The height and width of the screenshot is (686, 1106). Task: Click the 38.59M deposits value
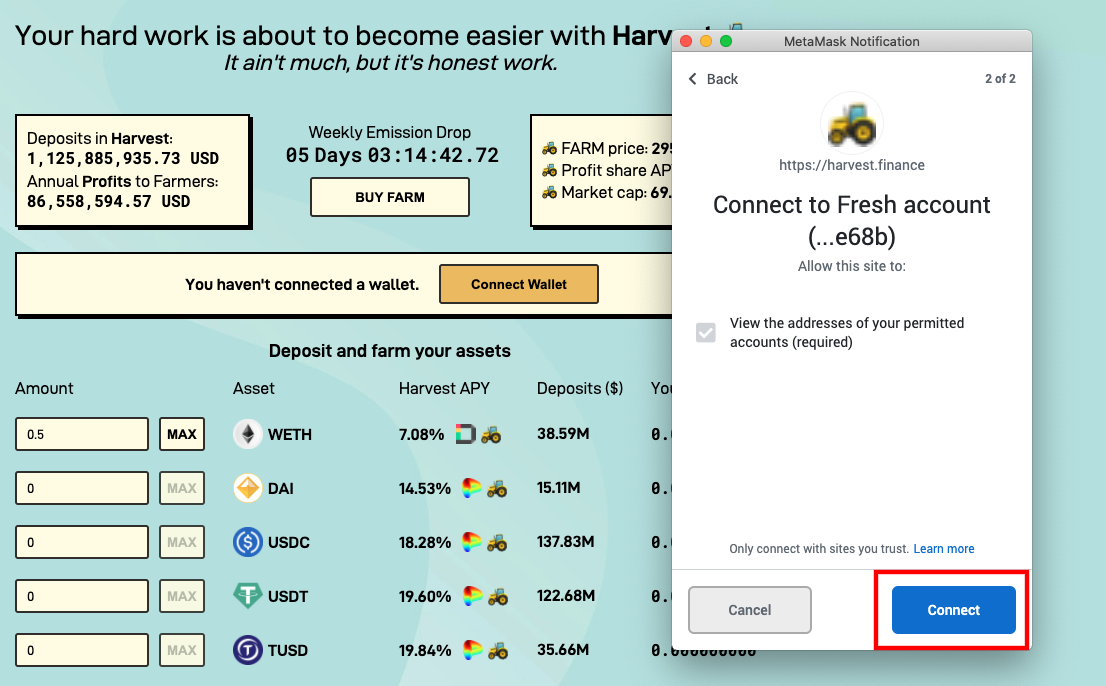[563, 434]
